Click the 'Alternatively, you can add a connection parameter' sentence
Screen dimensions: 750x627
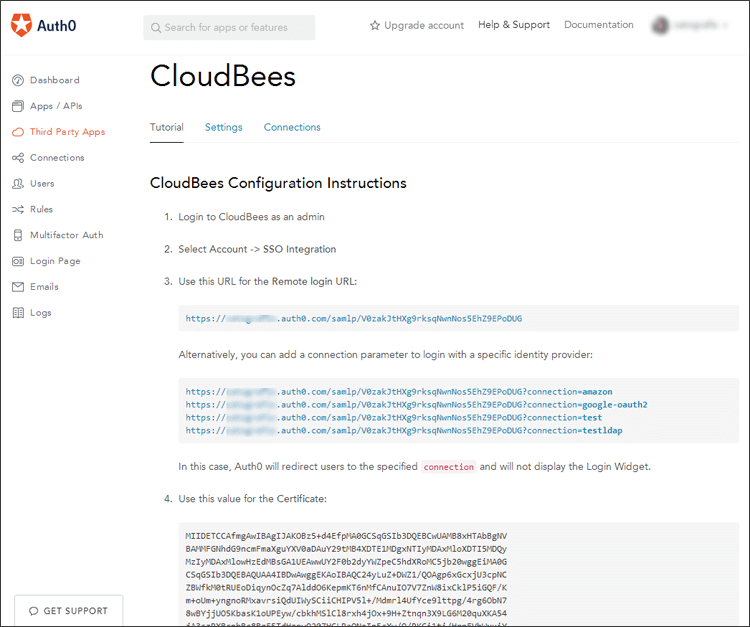click(386, 355)
